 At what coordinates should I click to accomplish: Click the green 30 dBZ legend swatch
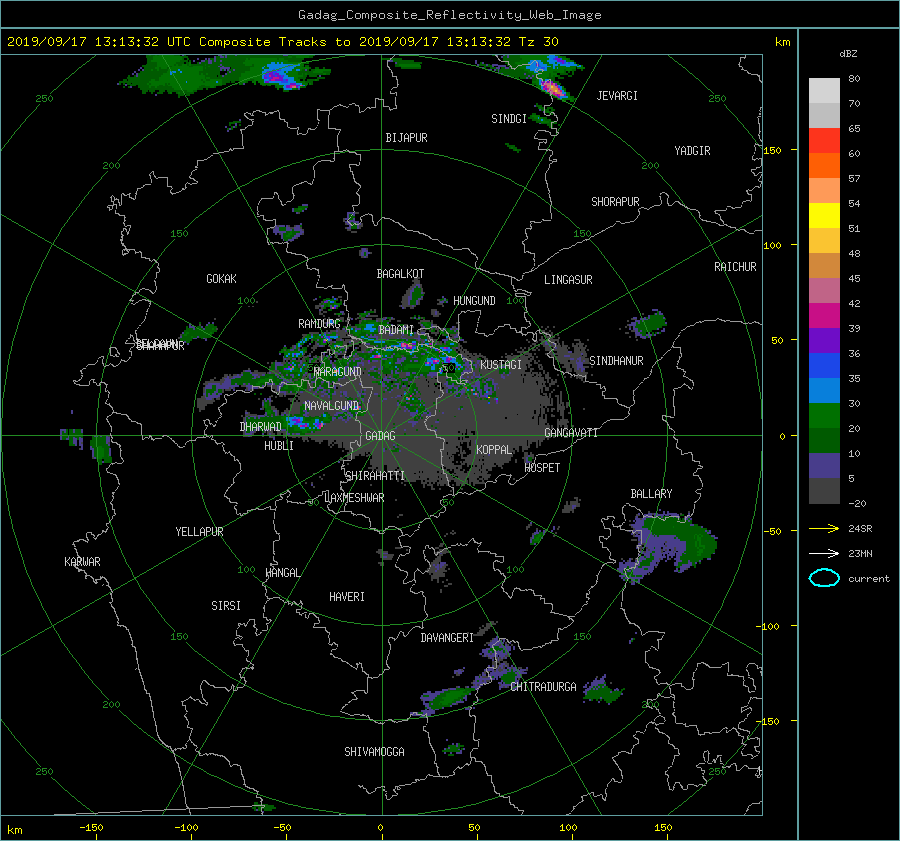coord(824,416)
